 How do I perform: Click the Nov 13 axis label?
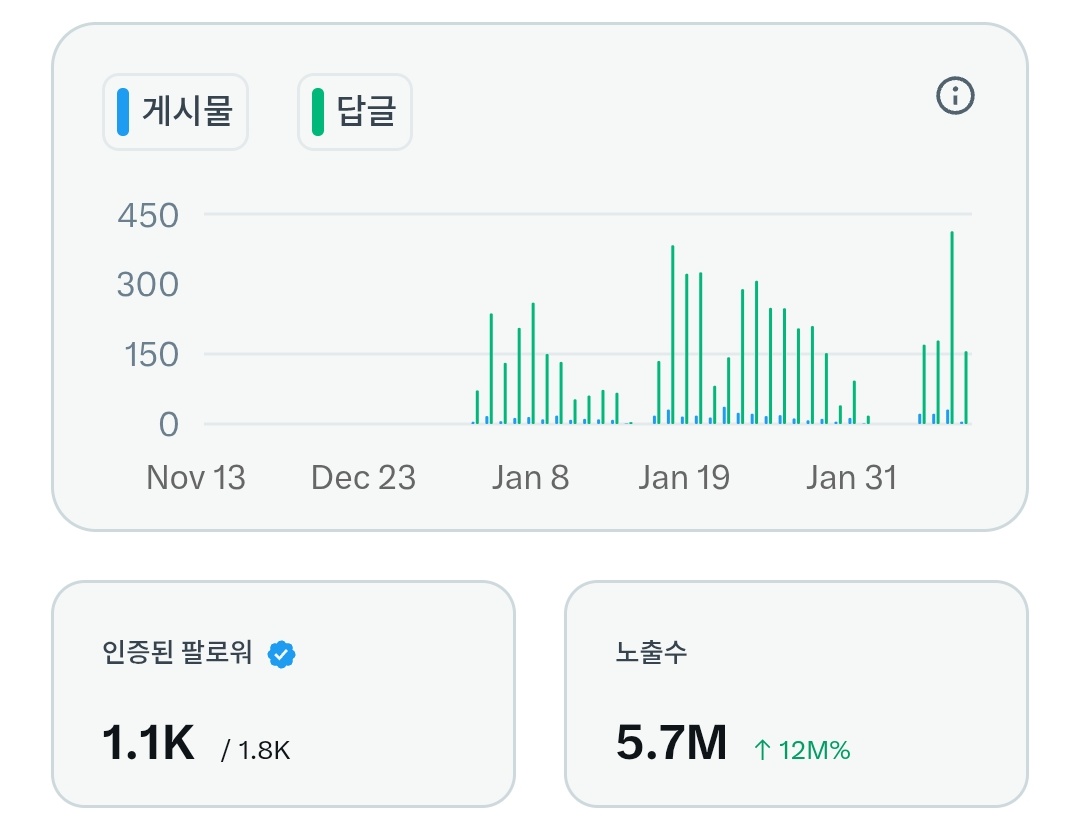click(x=196, y=477)
